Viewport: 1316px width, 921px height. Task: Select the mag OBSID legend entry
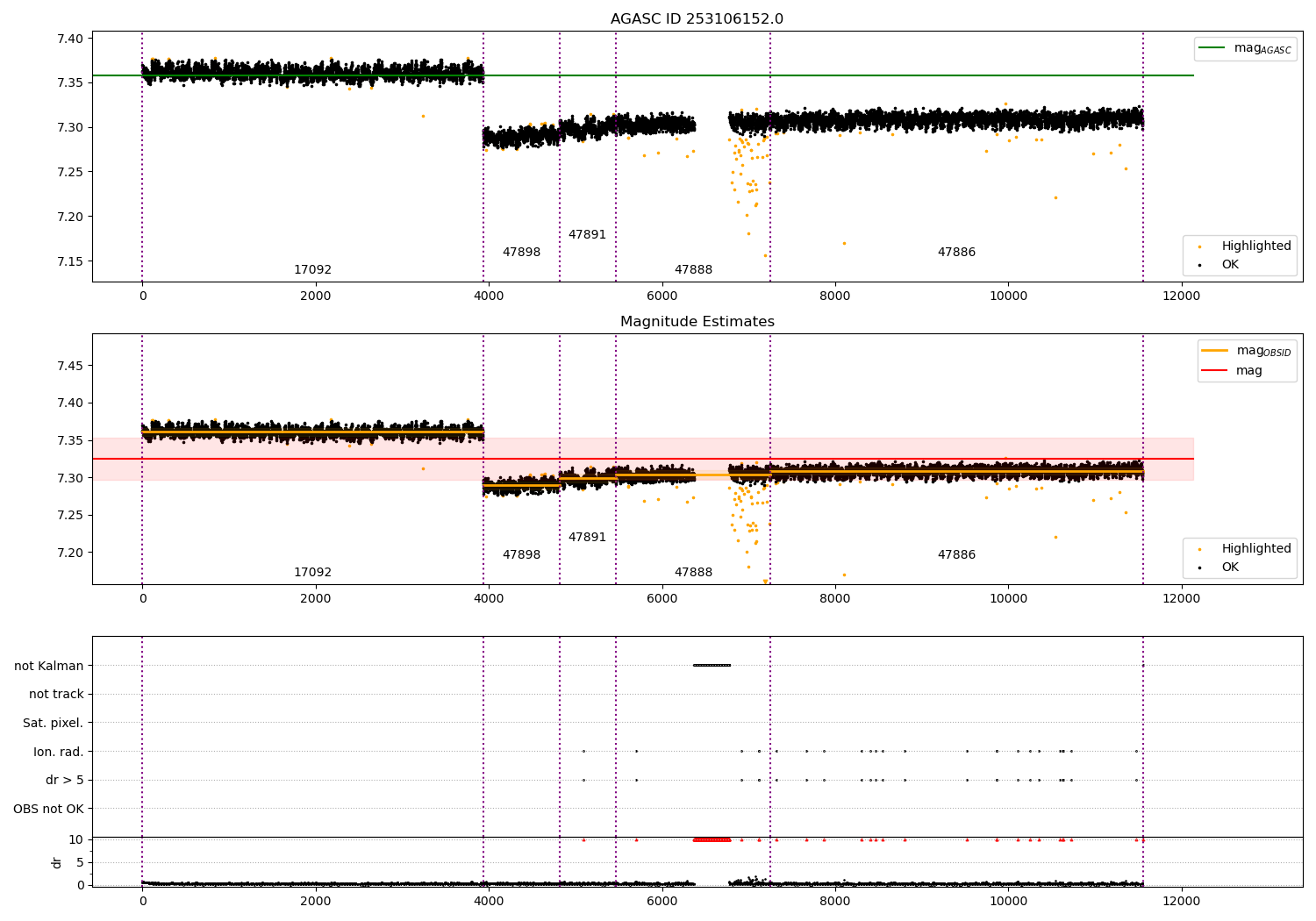tap(1246, 351)
